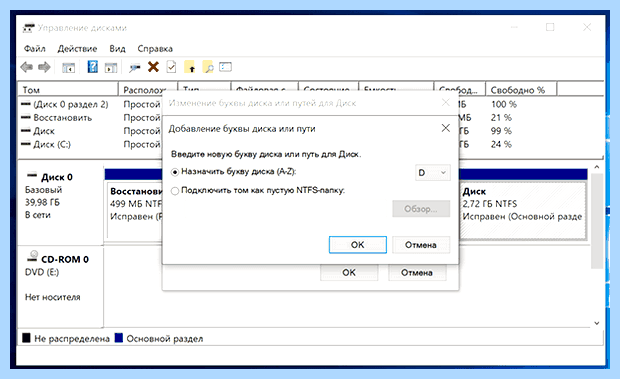Click the red X delete toolbar icon
The width and height of the screenshot is (620, 379).
(x=153, y=67)
